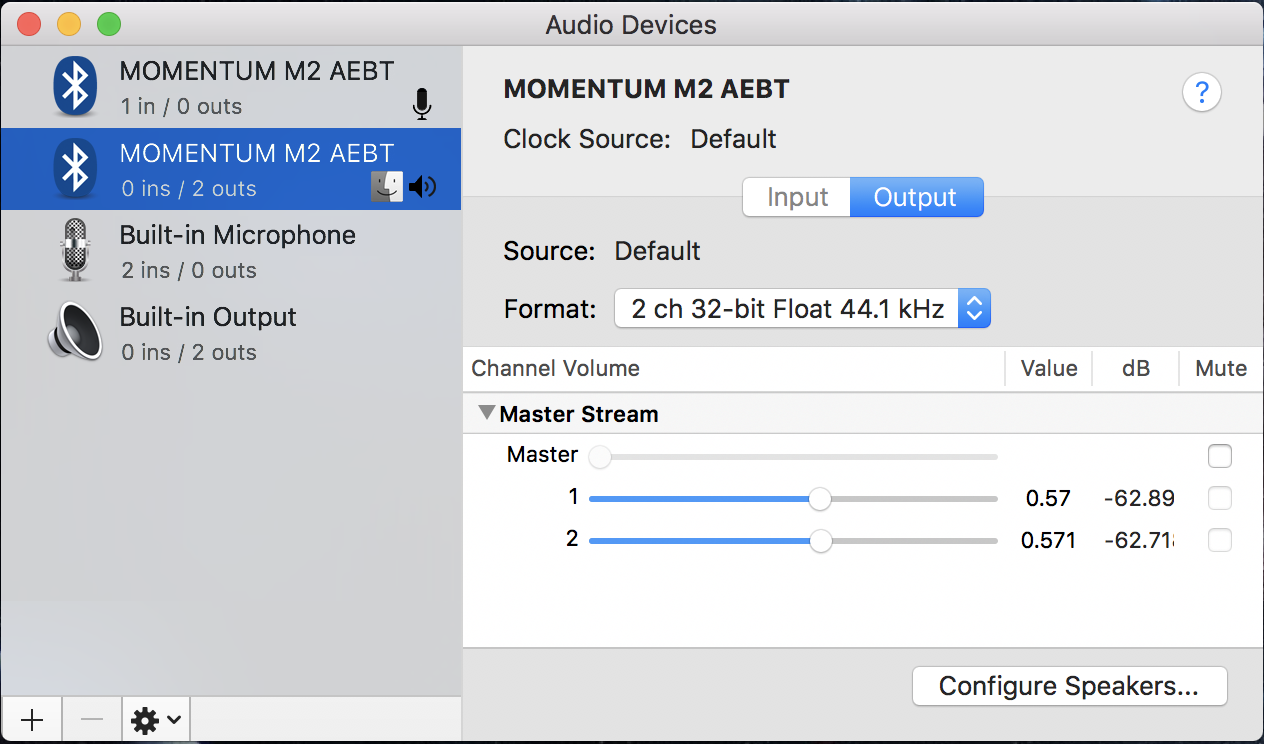
Task: Click channel 1 value field 0.57
Action: tap(1048, 498)
